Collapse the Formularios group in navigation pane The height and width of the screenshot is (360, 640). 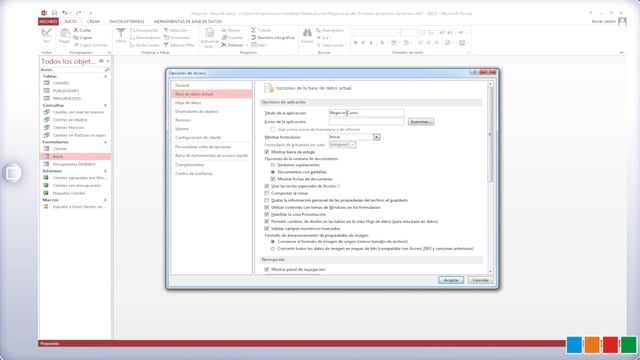coord(105,142)
